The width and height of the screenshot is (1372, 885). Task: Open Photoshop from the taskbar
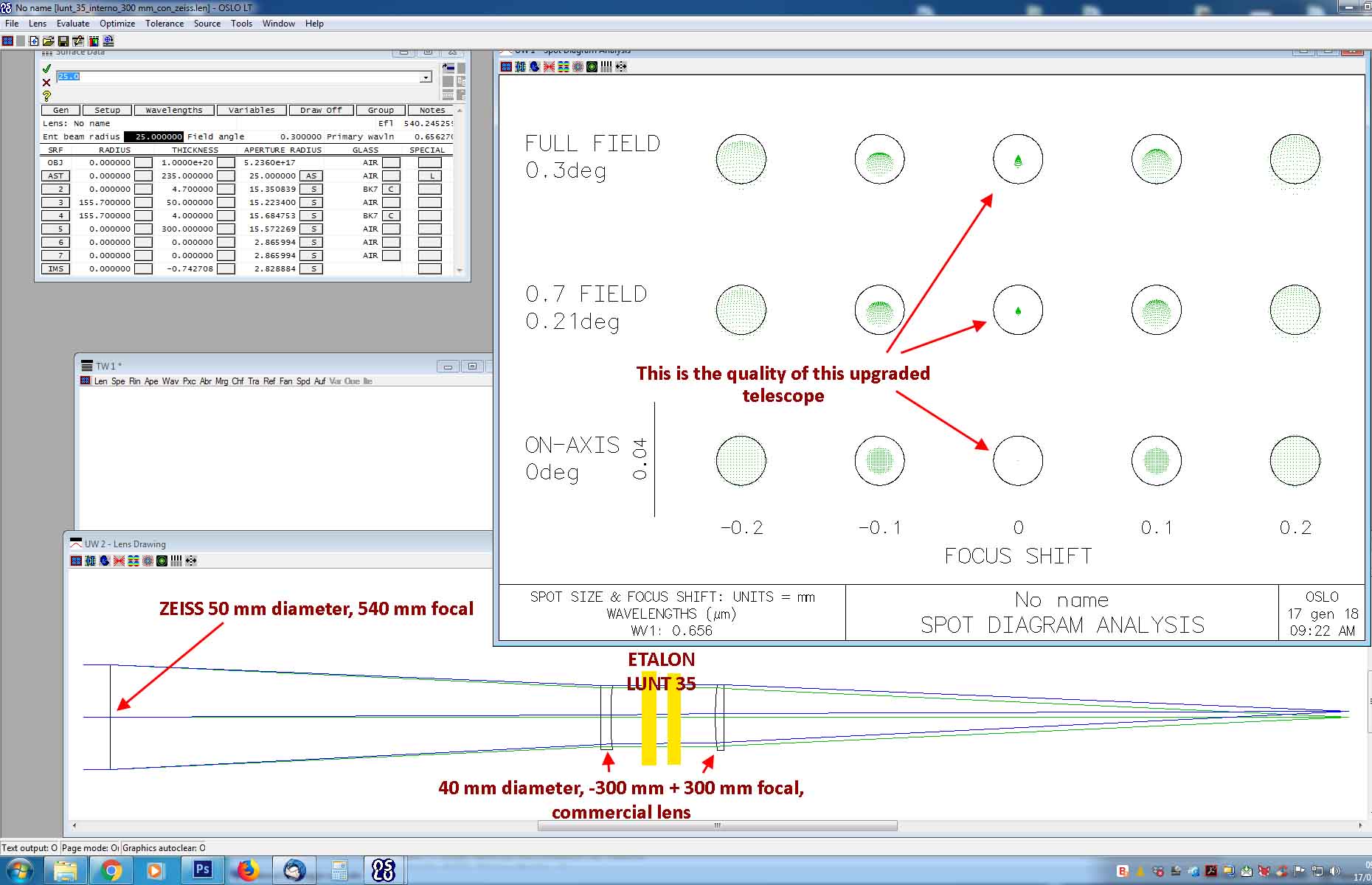(202, 870)
